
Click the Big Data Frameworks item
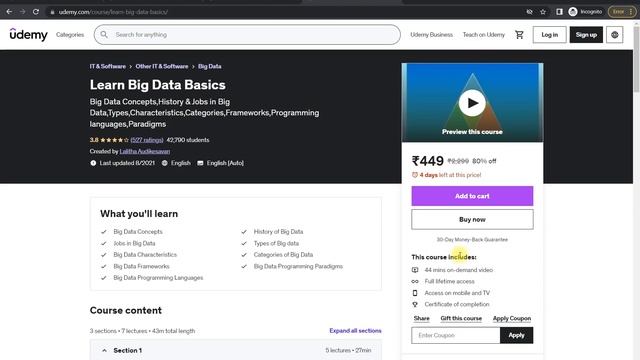(x=141, y=266)
